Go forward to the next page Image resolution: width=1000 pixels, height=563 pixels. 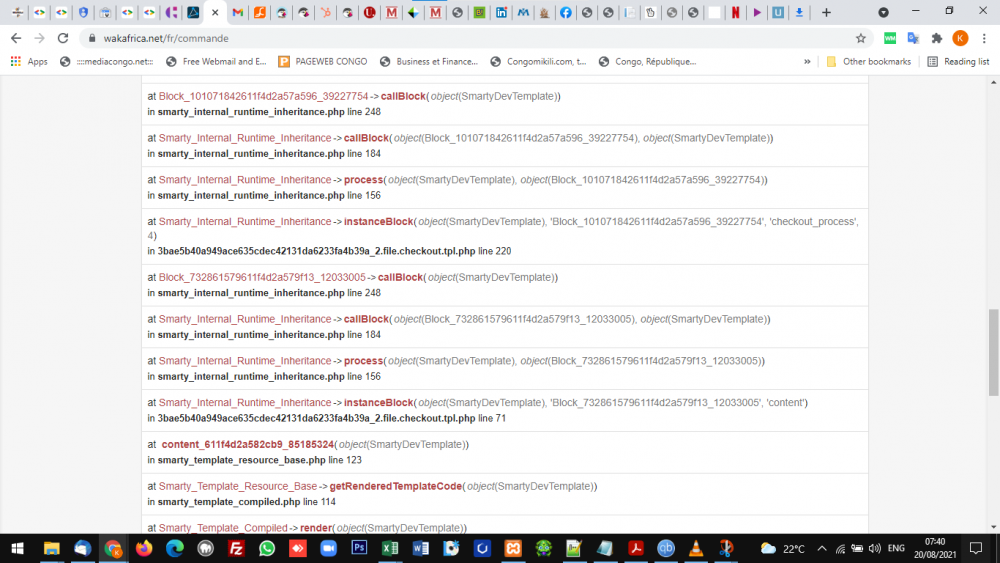coord(40,38)
